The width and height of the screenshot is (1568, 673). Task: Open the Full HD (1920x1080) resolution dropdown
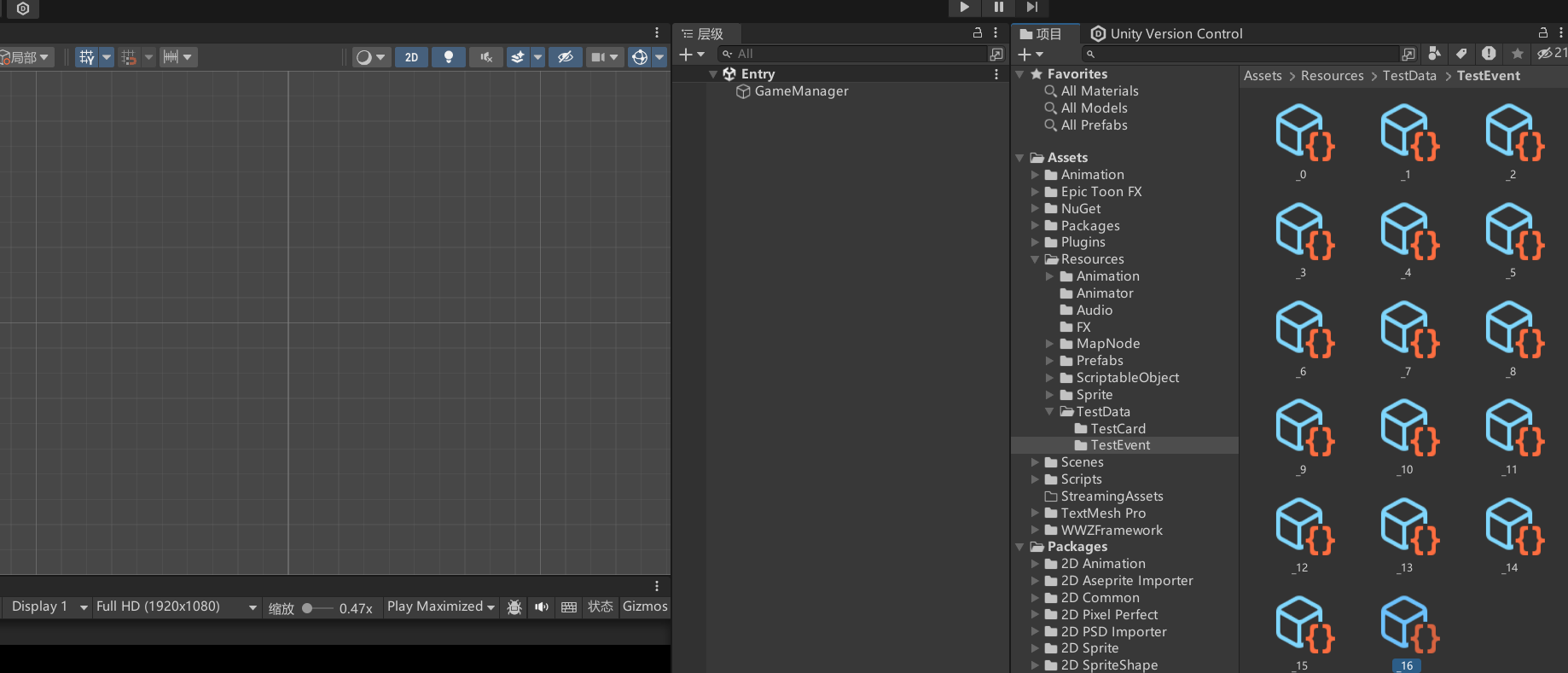click(177, 606)
